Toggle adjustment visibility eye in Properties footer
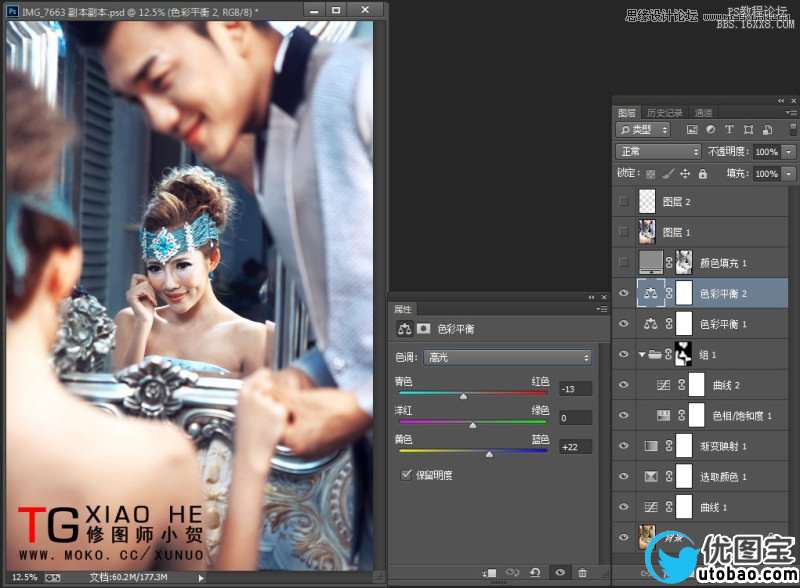Screen dimensions: 800x588 (x=560, y=573)
